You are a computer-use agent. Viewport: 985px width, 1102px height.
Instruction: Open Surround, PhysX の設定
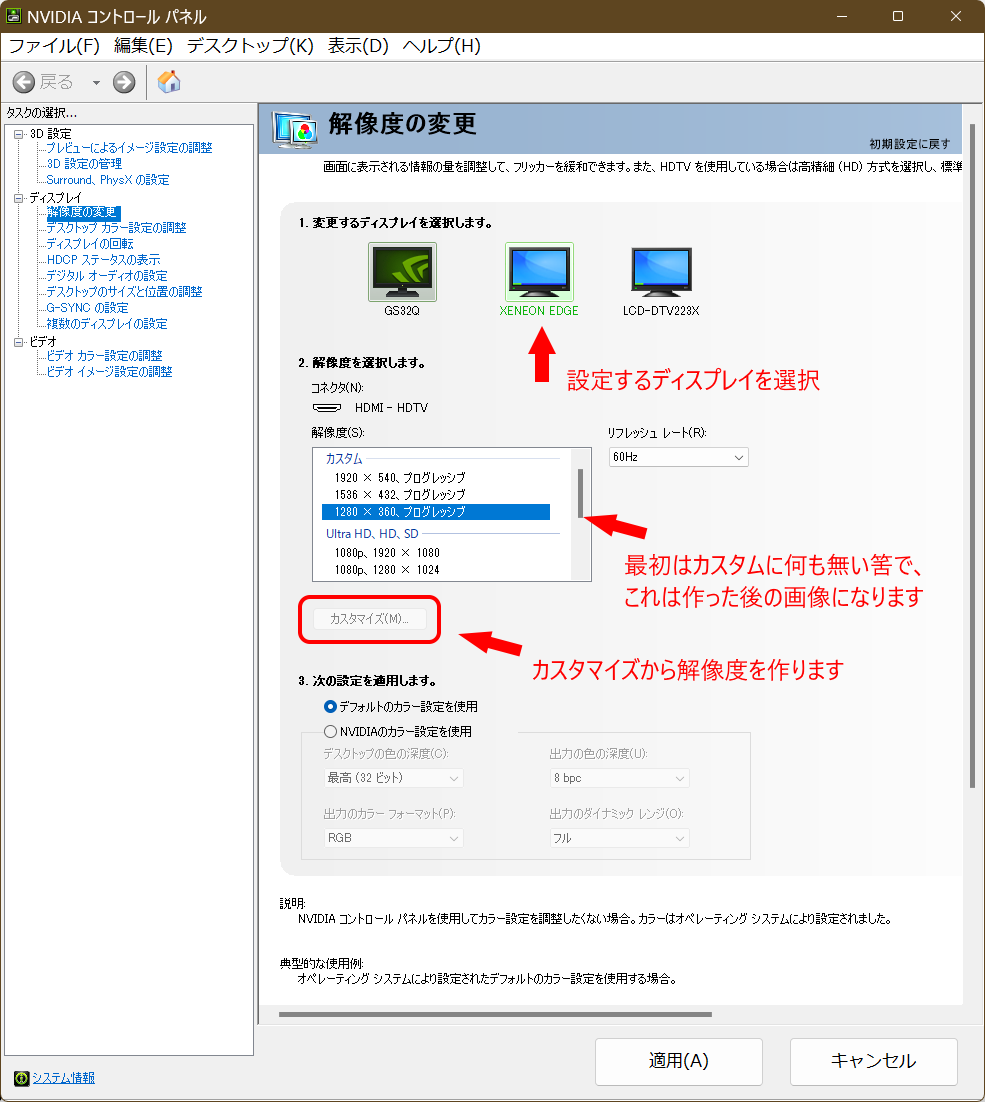coord(108,180)
